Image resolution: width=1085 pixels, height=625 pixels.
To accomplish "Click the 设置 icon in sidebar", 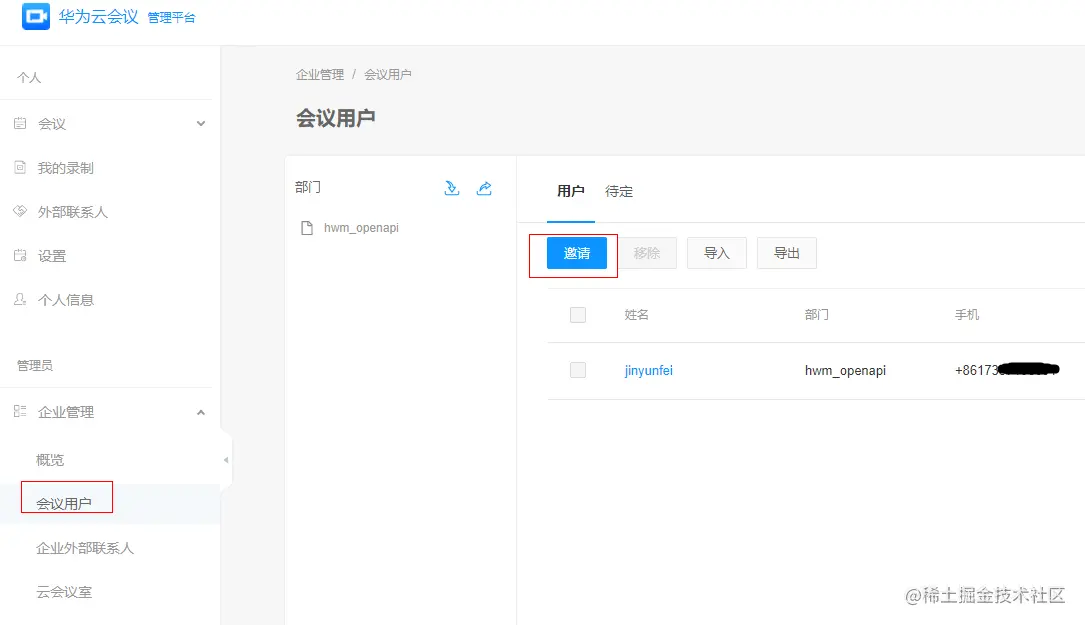I will pyautogui.click(x=20, y=255).
